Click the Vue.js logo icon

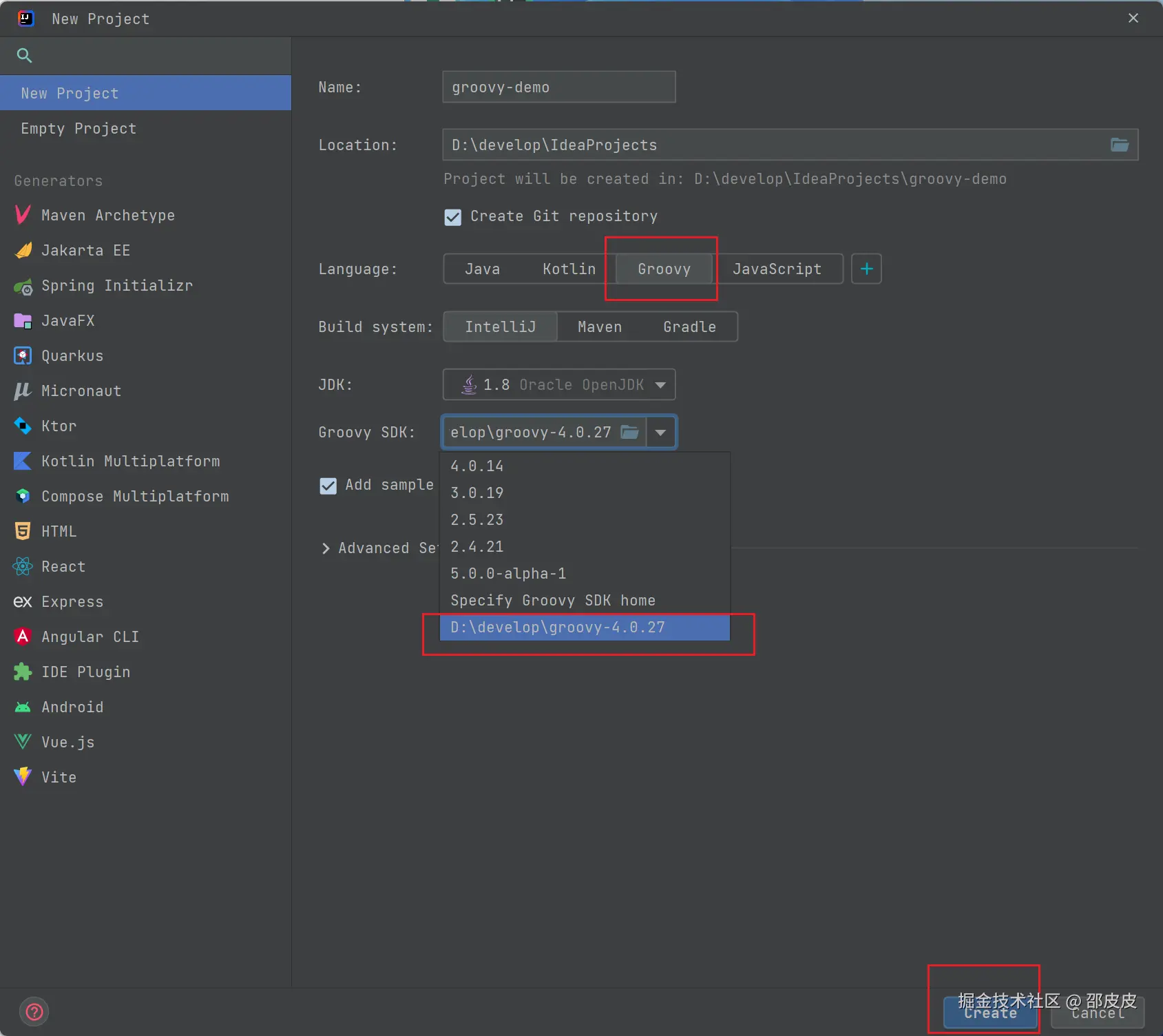[x=23, y=742]
